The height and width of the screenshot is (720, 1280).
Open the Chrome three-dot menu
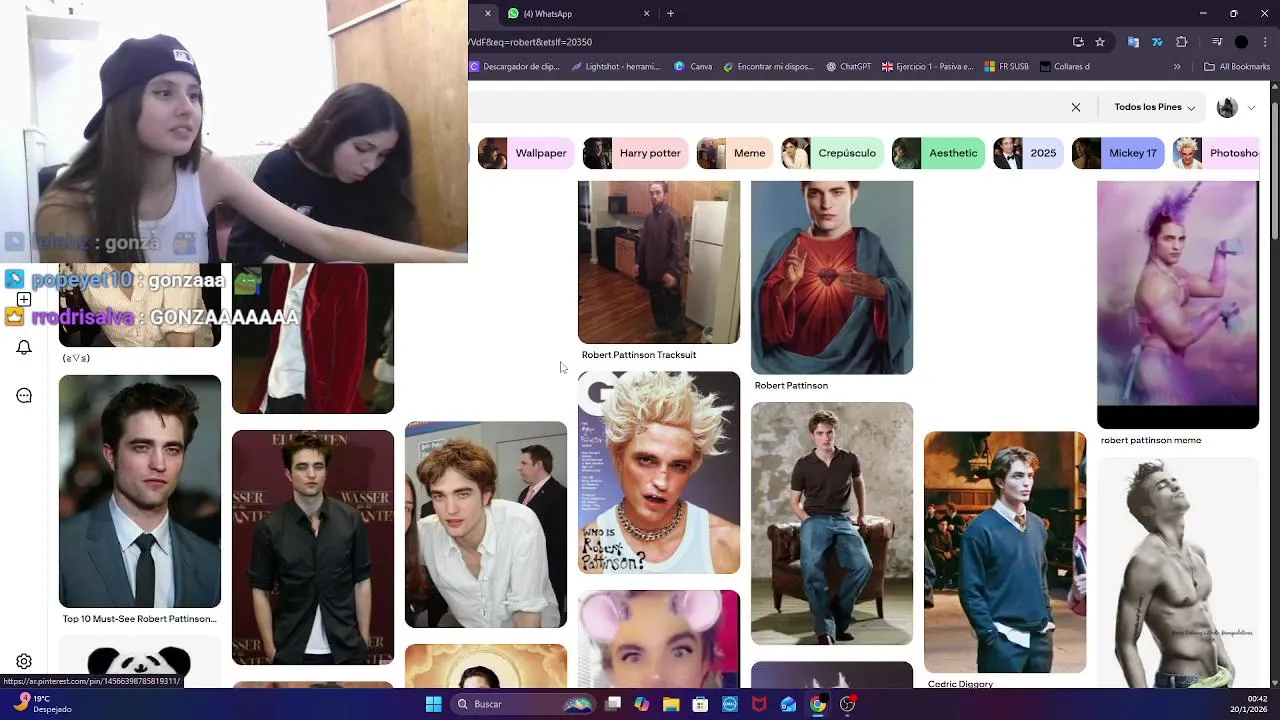click(1266, 42)
